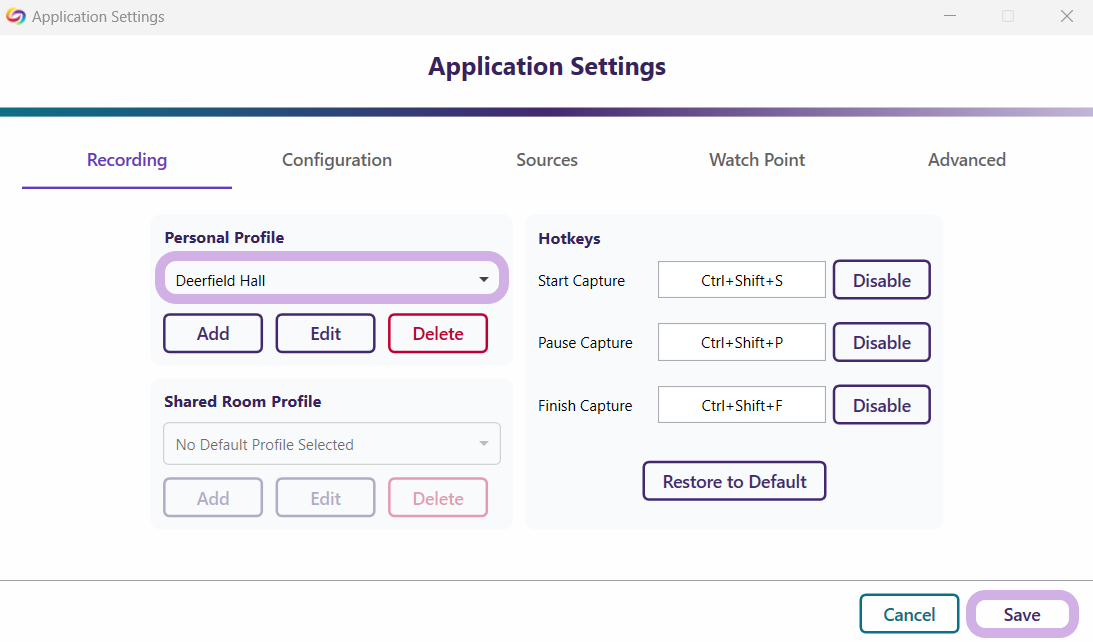Add a new personal profile

coord(213,334)
